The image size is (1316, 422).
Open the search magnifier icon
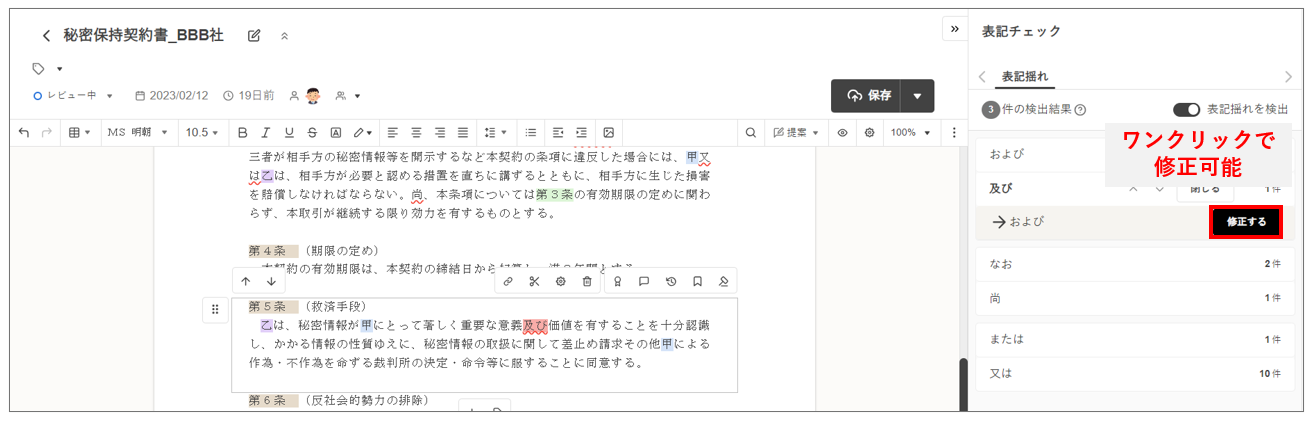750,133
